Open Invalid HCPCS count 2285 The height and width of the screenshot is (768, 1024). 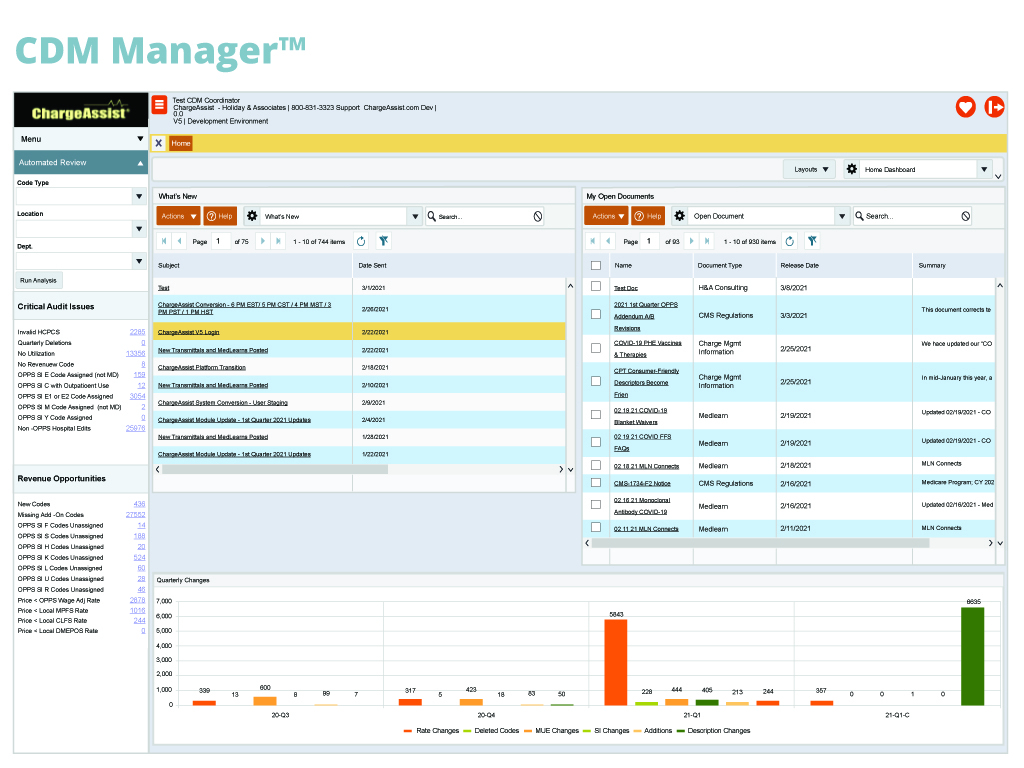point(137,332)
